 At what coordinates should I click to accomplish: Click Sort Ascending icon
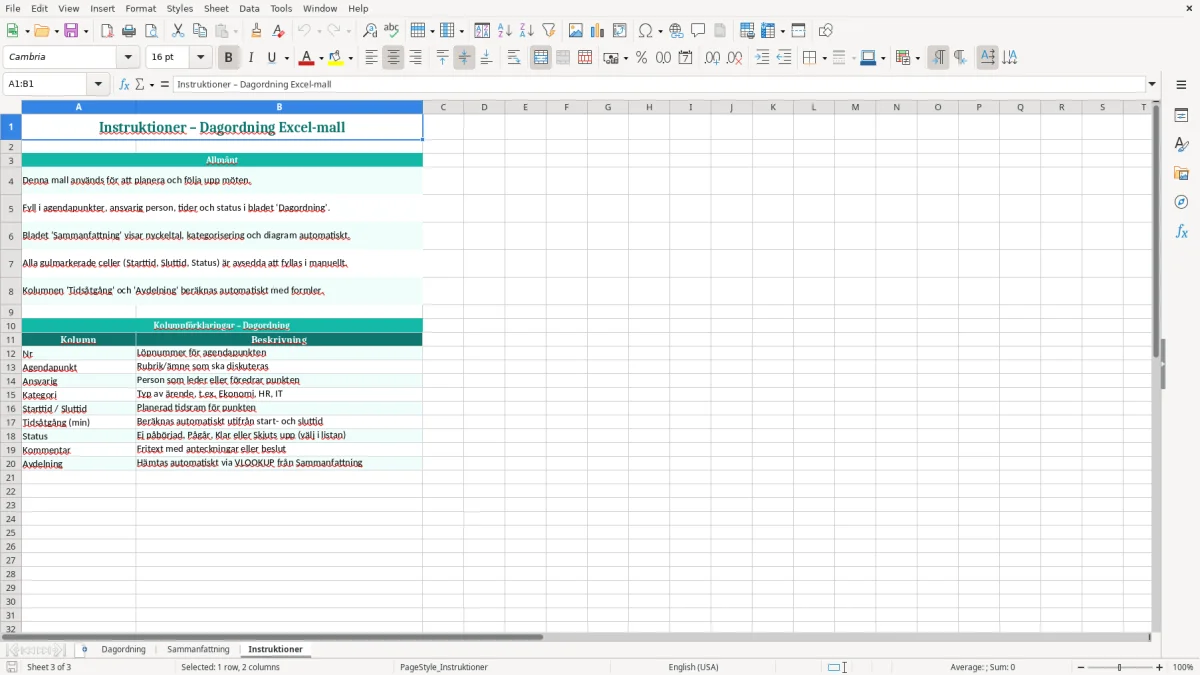(x=505, y=31)
